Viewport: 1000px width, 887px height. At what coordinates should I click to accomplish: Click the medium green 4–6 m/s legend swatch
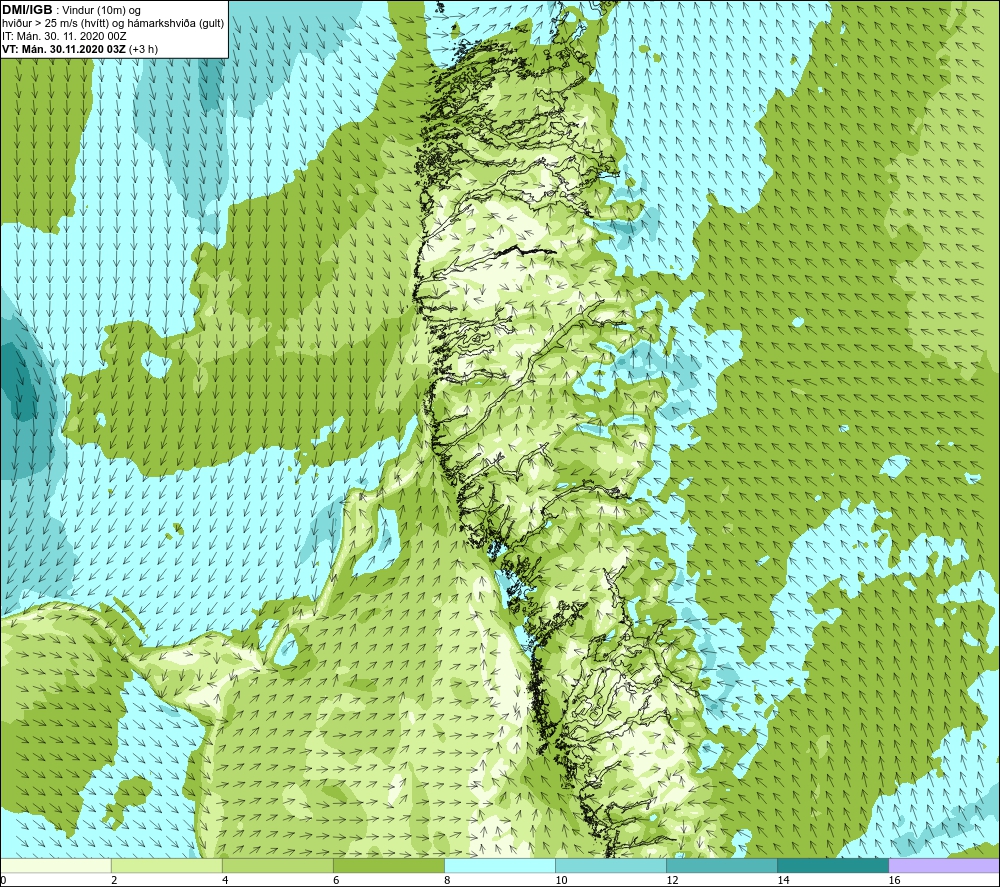point(278,865)
